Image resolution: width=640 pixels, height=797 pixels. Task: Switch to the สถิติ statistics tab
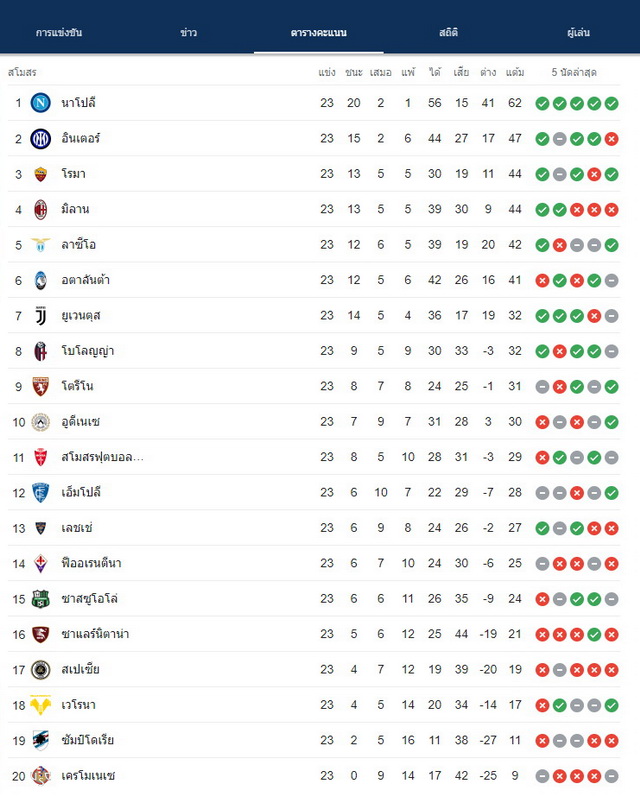[x=448, y=33]
